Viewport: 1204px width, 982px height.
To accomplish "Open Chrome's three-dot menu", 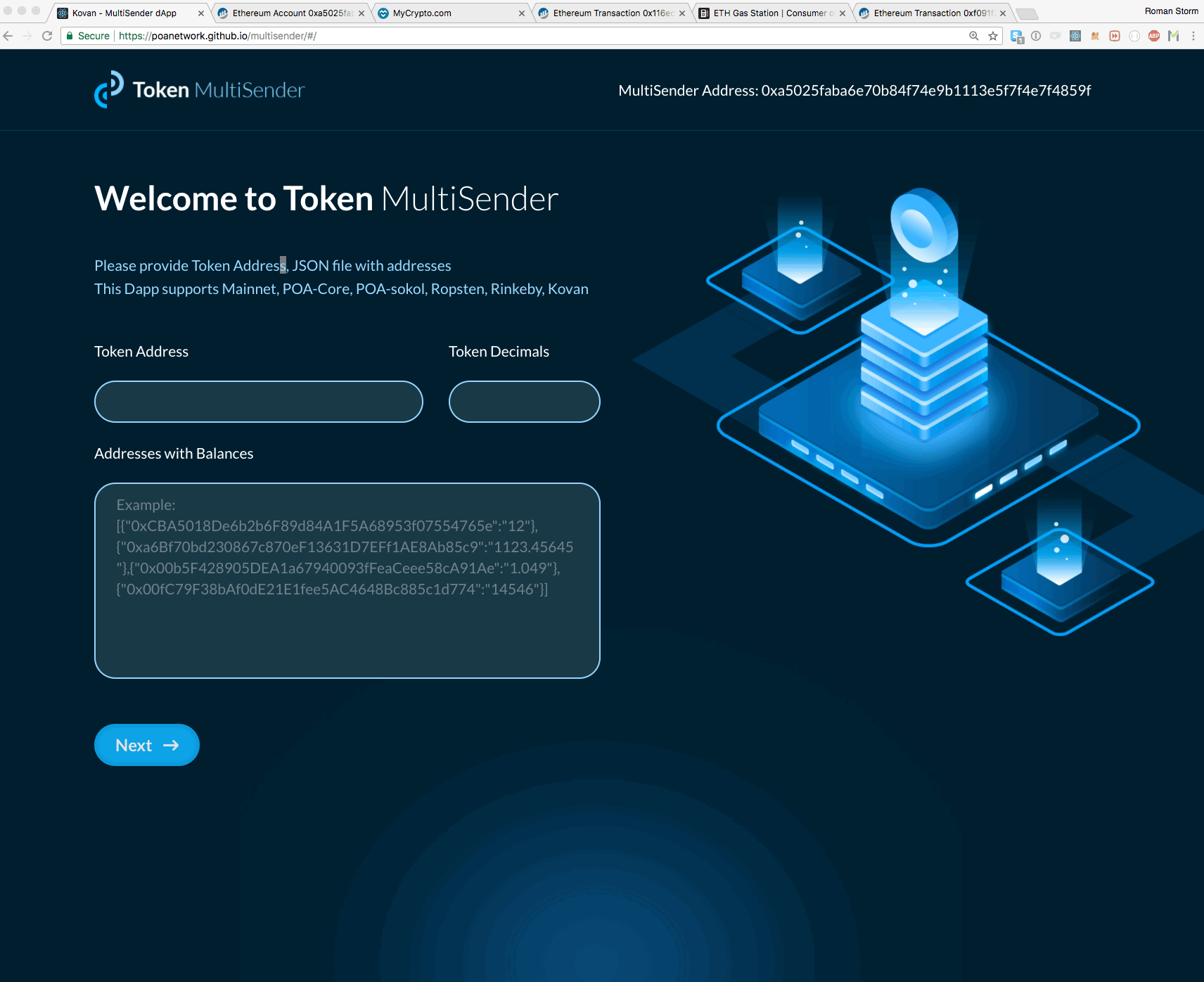I will point(1193,36).
